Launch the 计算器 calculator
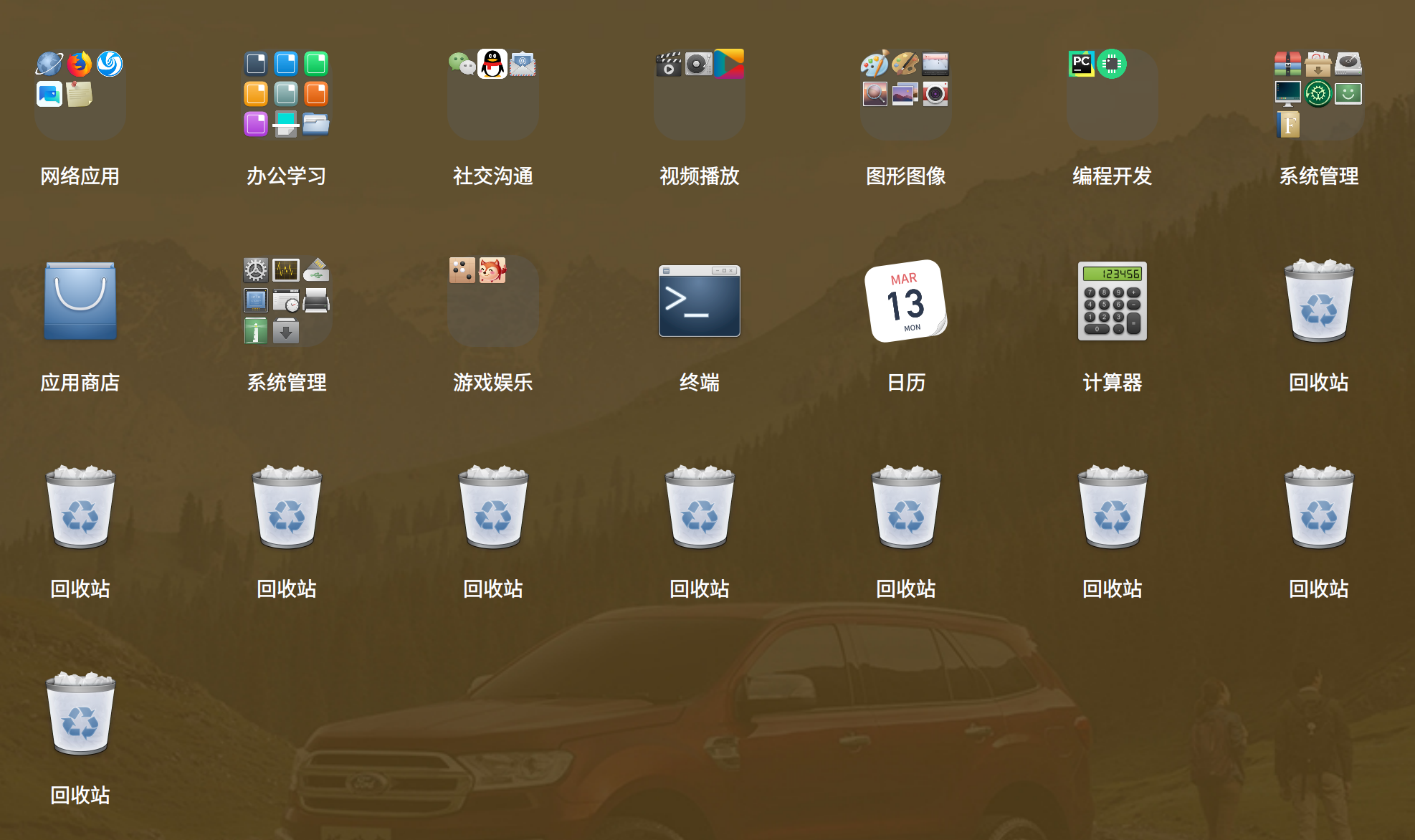 point(1112,301)
